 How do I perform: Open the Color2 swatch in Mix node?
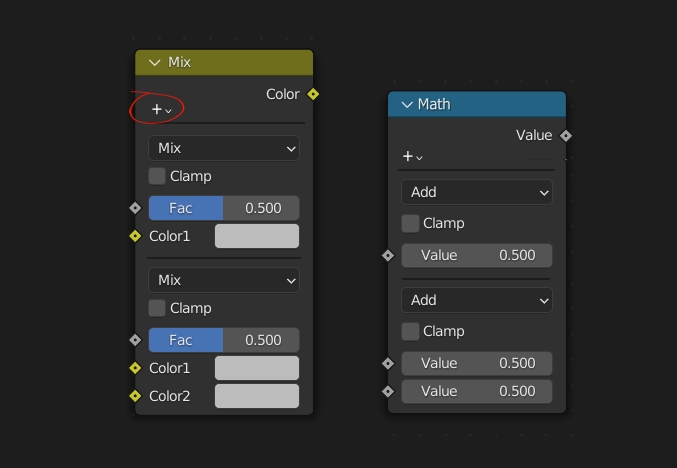tap(257, 396)
